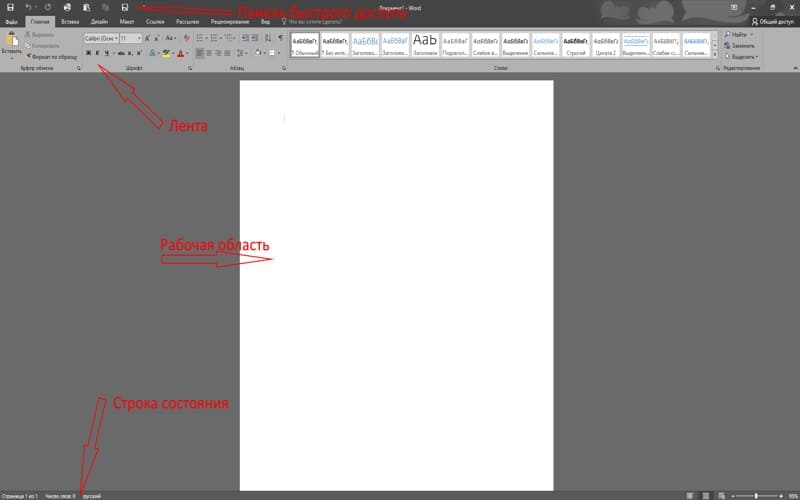The height and width of the screenshot is (500, 800).
Task: Increase the font size
Action: (147, 38)
